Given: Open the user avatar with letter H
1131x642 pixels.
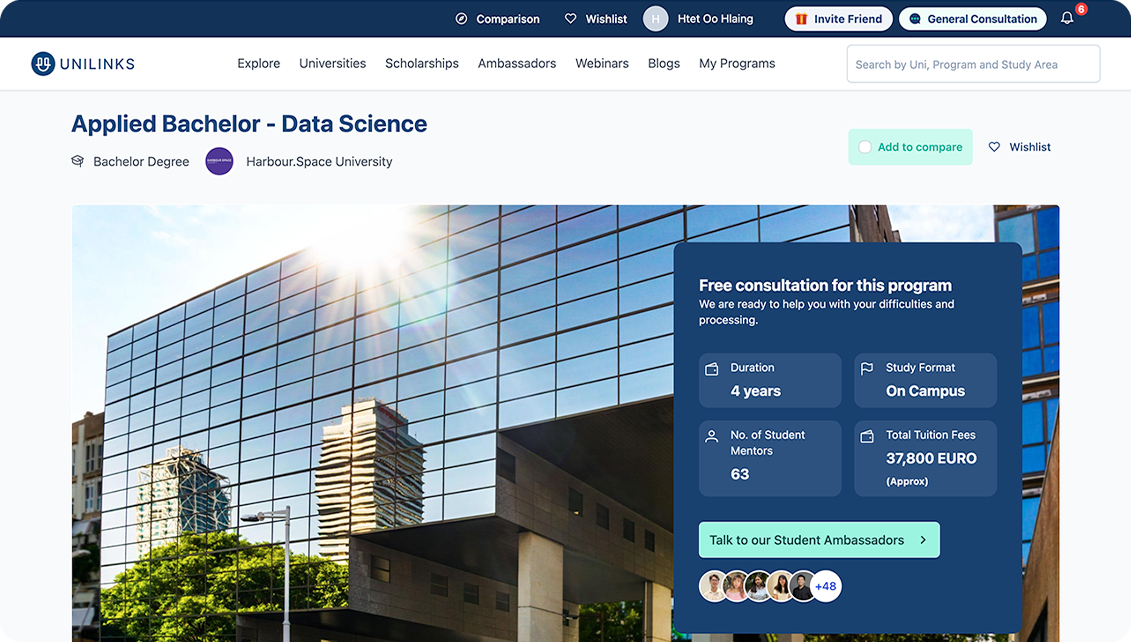Looking at the screenshot, I should point(656,19).
